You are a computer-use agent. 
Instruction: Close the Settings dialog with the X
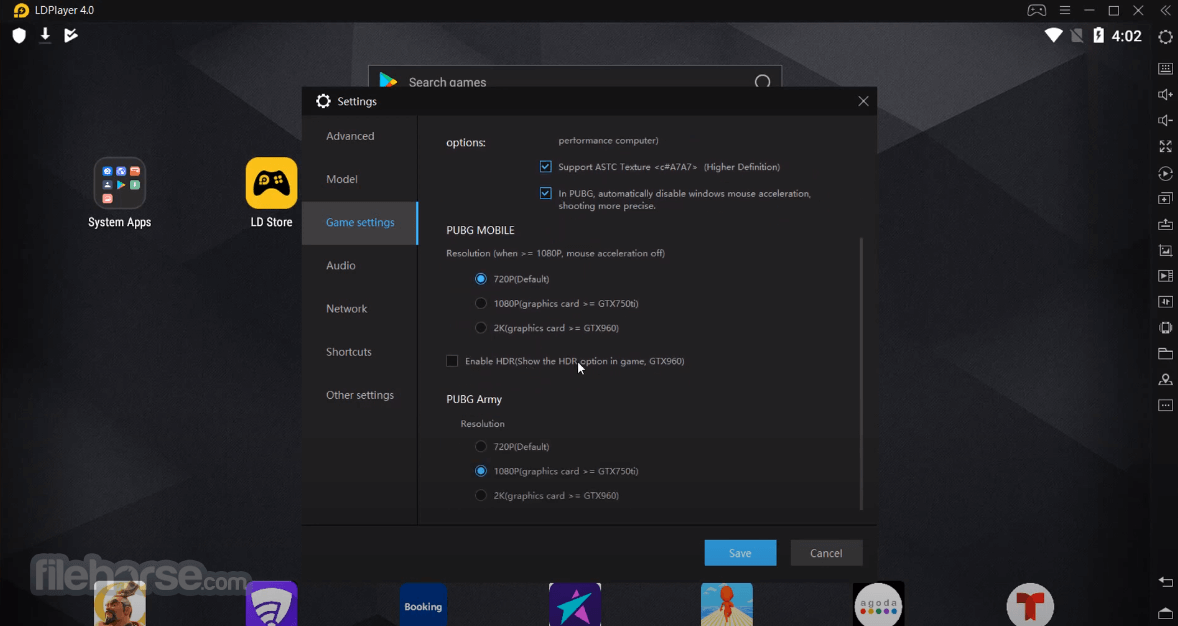pyautogui.click(x=863, y=101)
